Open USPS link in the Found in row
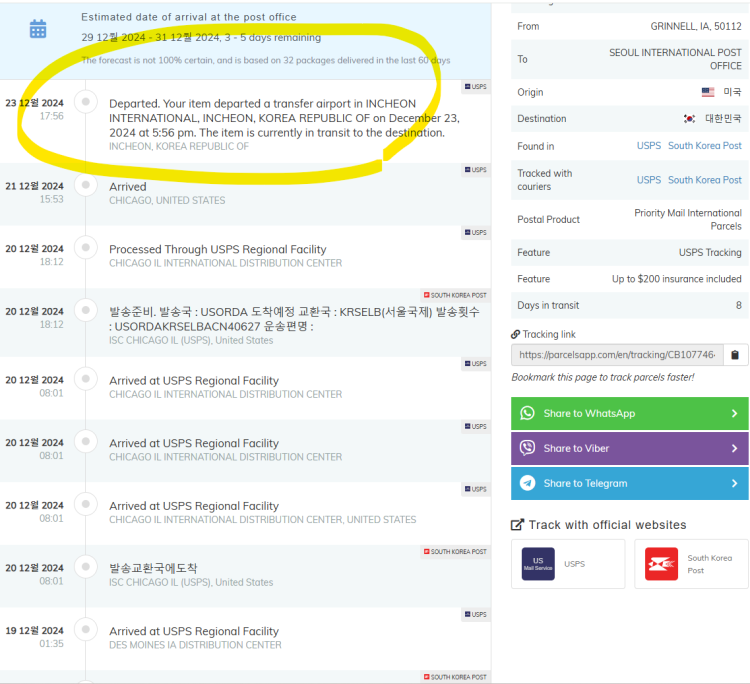Screen dimensions: 750x684 click(649, 145)
